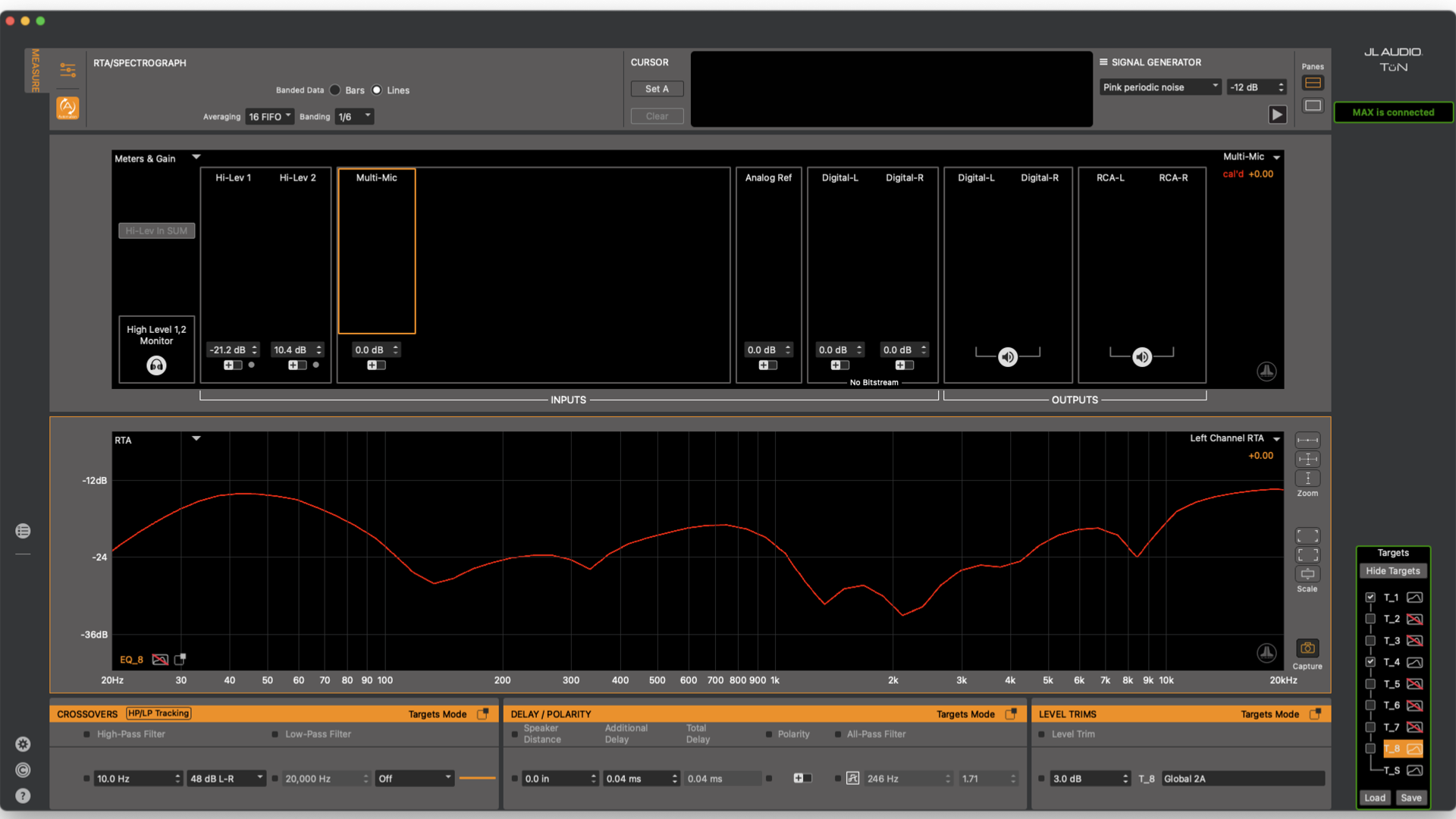Screen dimensions: 1456x819
Task: Click the Global 2A name field
Action: [1244, 779]
